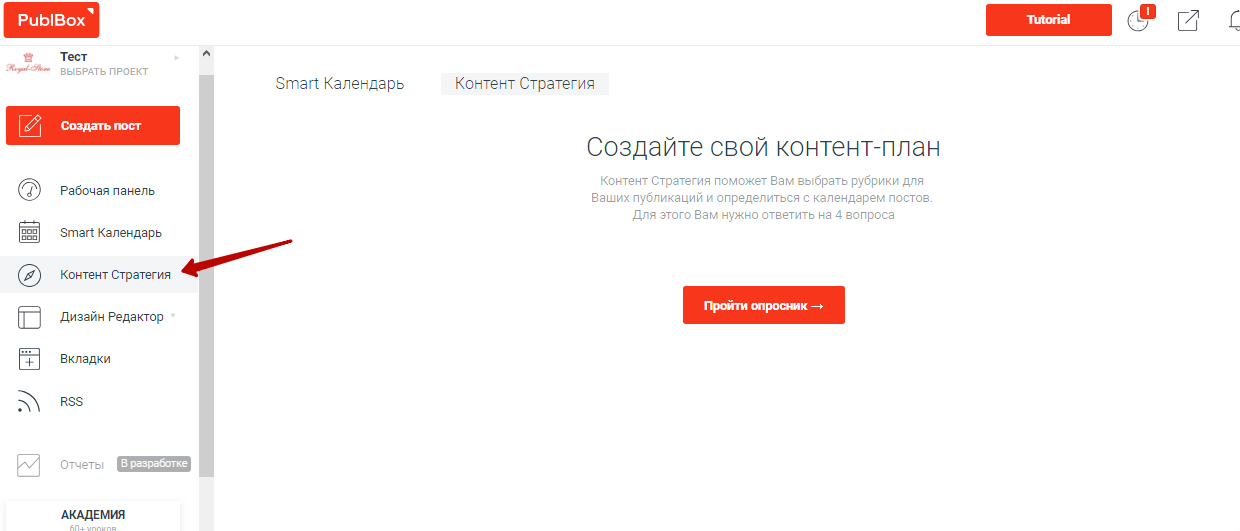
Task: Select Контент Стратегия in the sidebar
Action: click(115, 275)
